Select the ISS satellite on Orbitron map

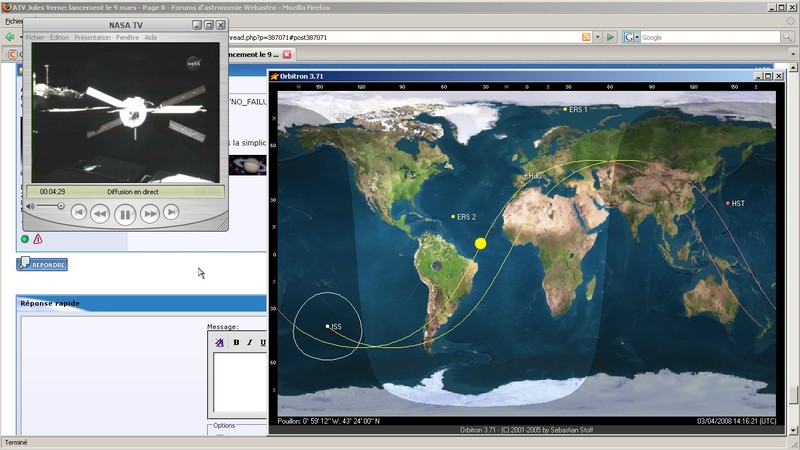pos(328,326)
